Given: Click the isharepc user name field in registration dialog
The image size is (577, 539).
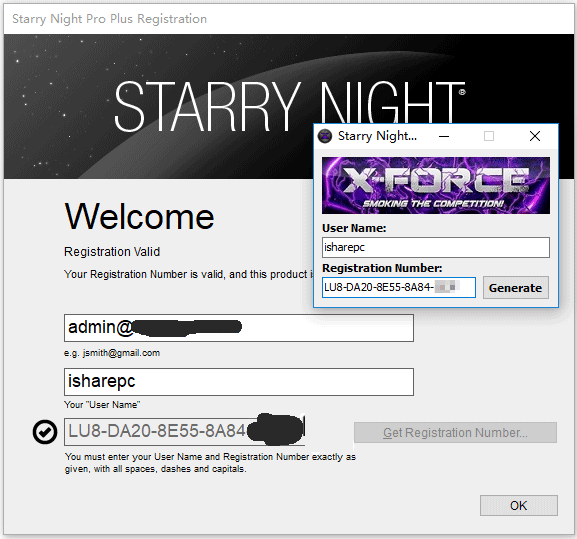Looking at the screenshot, I should [239, 382].
